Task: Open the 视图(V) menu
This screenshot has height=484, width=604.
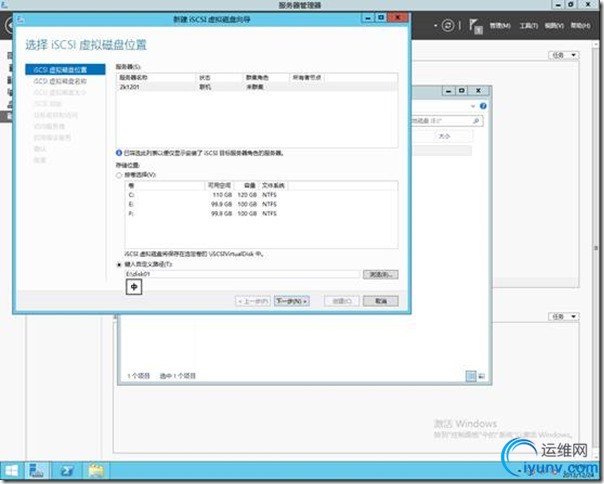Action: coord(554,25)
